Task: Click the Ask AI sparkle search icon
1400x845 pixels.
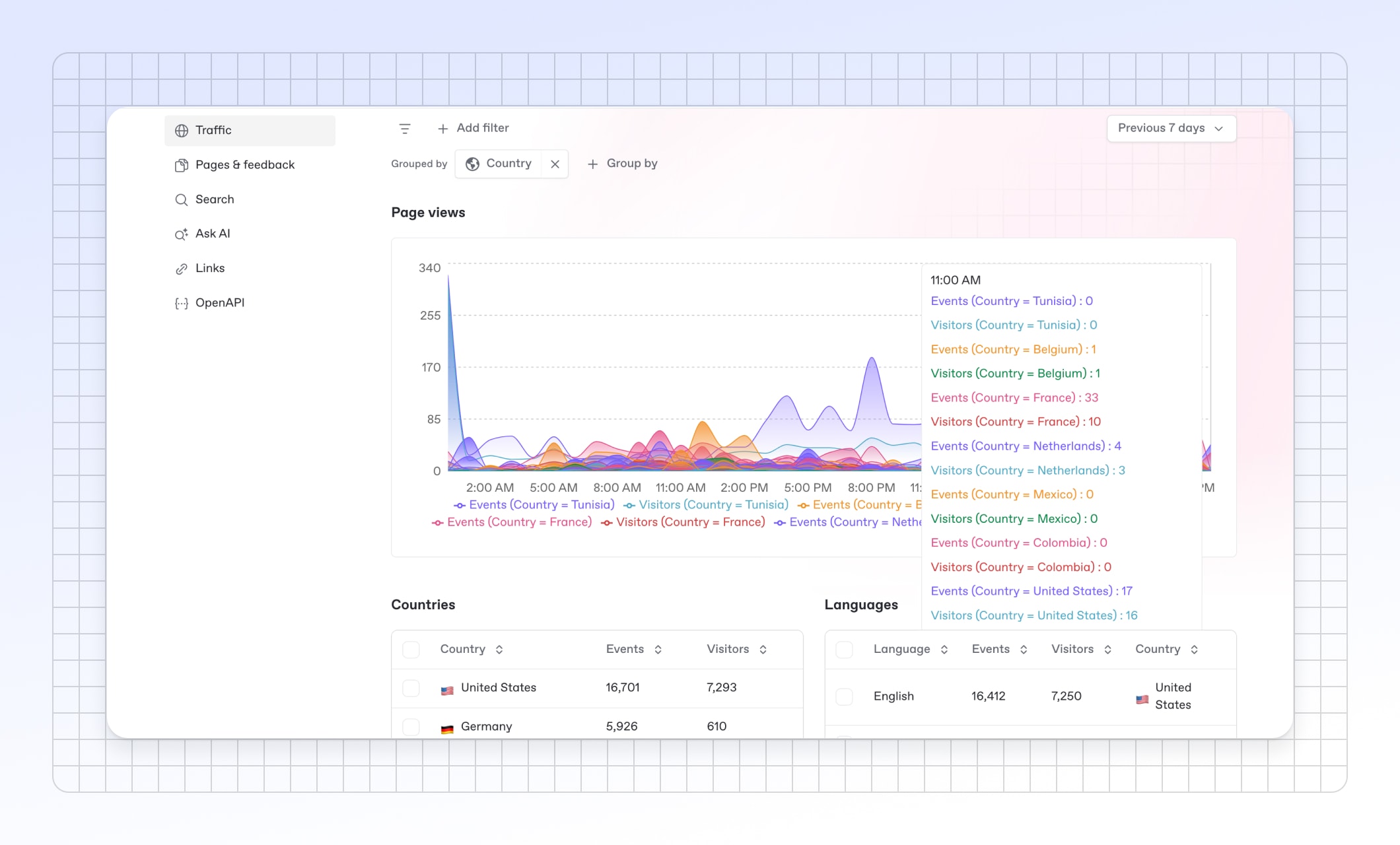Action: click(181, 234)
